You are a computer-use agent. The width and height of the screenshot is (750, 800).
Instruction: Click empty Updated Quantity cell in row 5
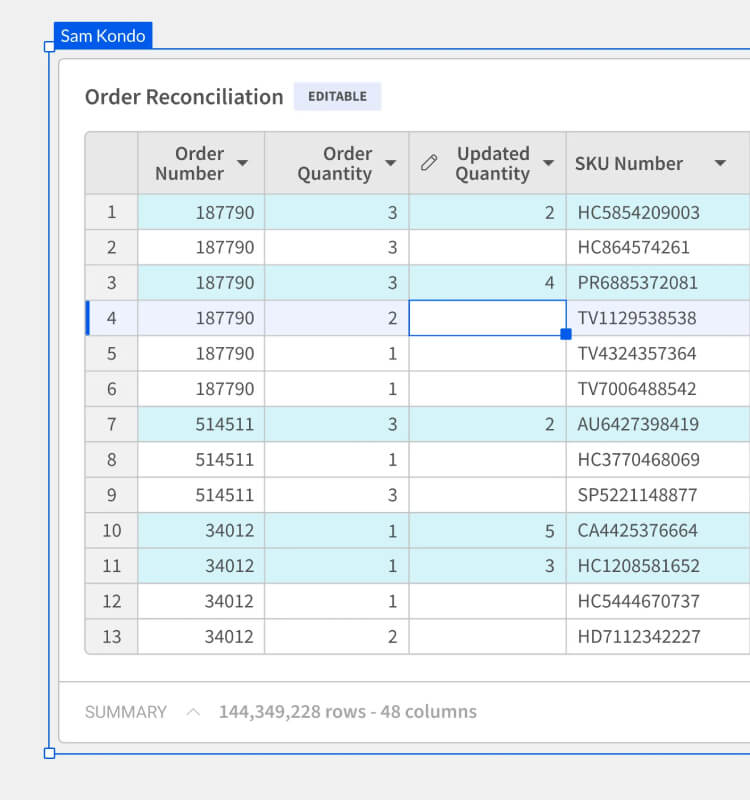coord(487,353)
